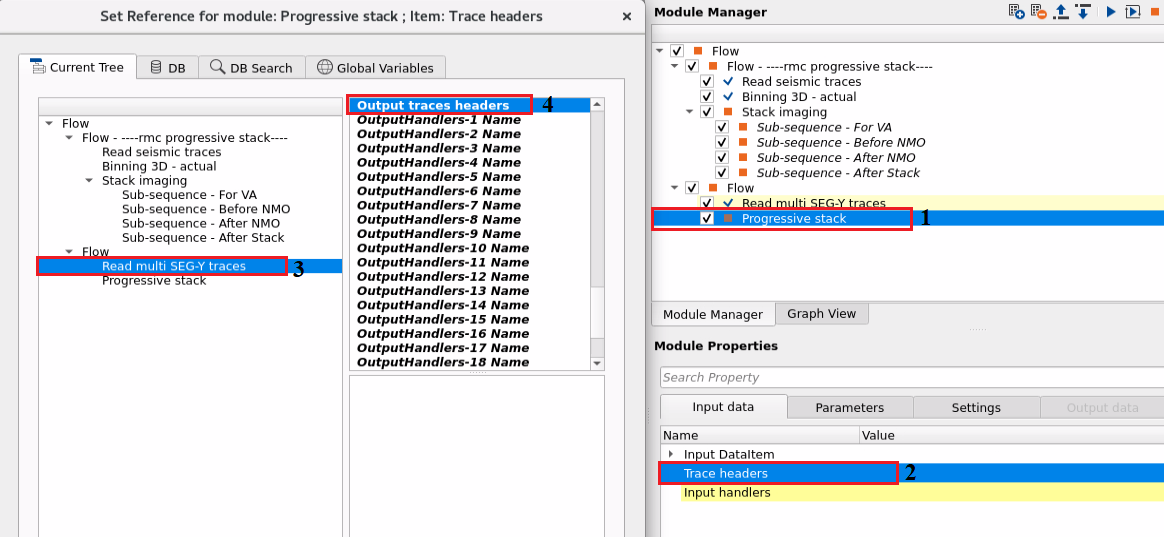Stop execution with the orange square toolbar icon
Screen dimensions: 1164x537
1156,11
